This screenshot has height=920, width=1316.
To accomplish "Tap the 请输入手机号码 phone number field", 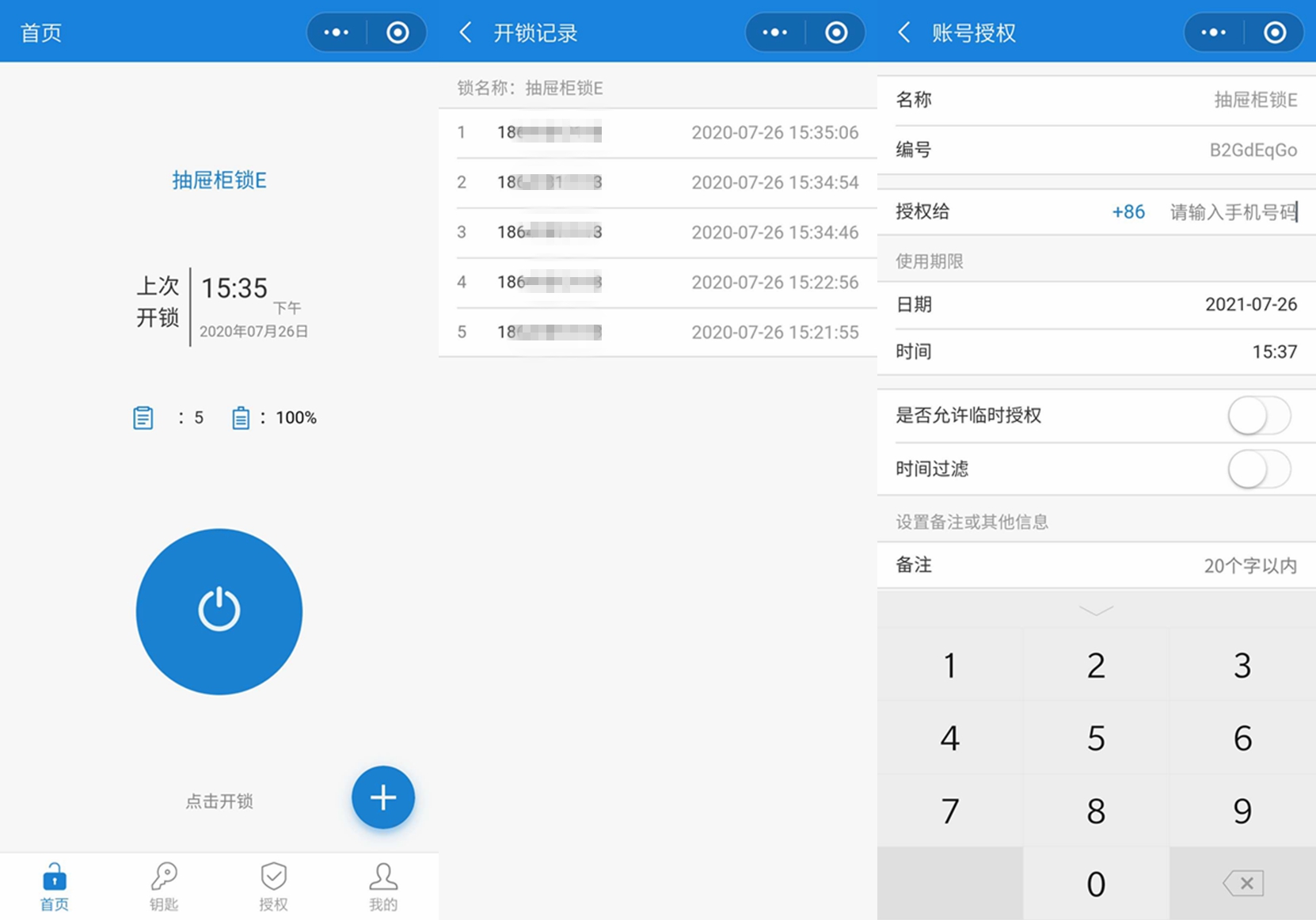I will [x=1232, y=211].
